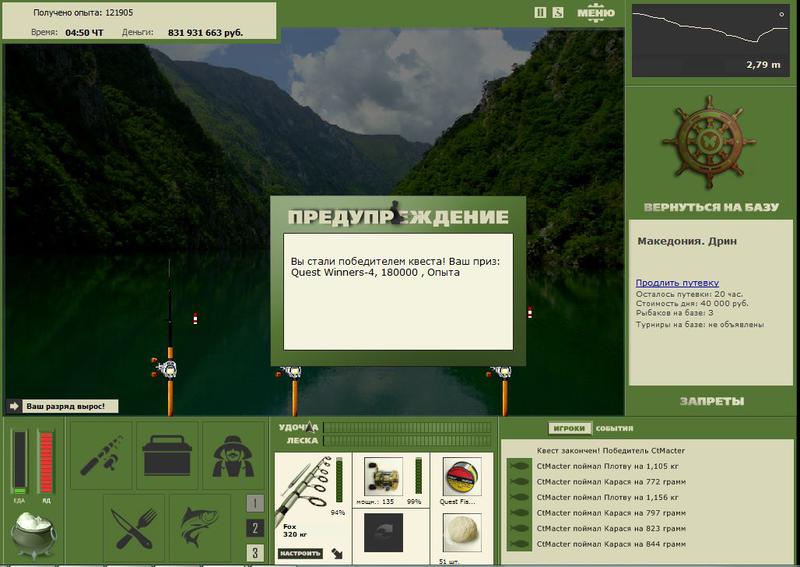Click the money value 831 931 663 руб.
Viewport: 800px width, 567px height.
pos(205,33)
